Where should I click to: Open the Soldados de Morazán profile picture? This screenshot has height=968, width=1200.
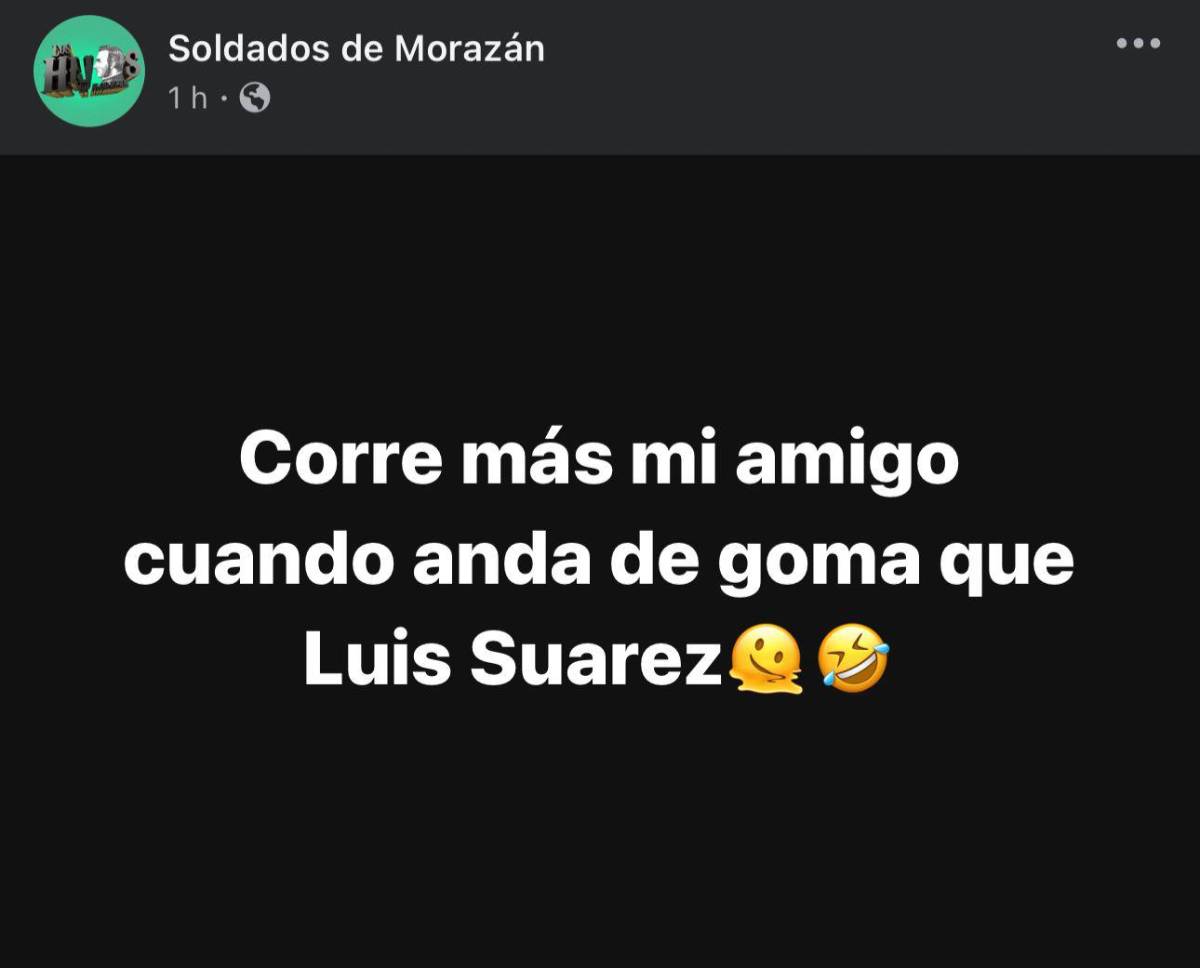click(x=89, y=71)
